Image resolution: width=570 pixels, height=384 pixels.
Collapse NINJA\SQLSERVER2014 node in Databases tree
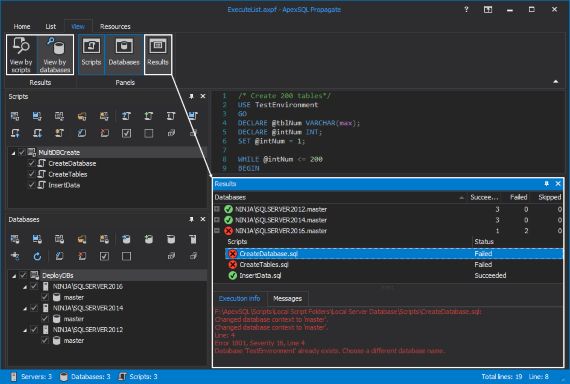pos(25,308)
